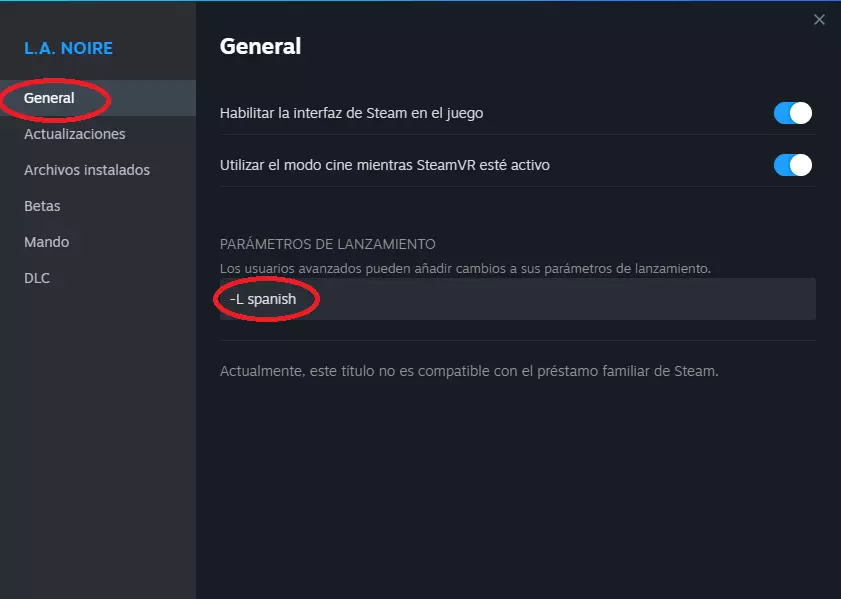Click blank area below family sharing note
The image size is (841, 599).
coord(517,480)
